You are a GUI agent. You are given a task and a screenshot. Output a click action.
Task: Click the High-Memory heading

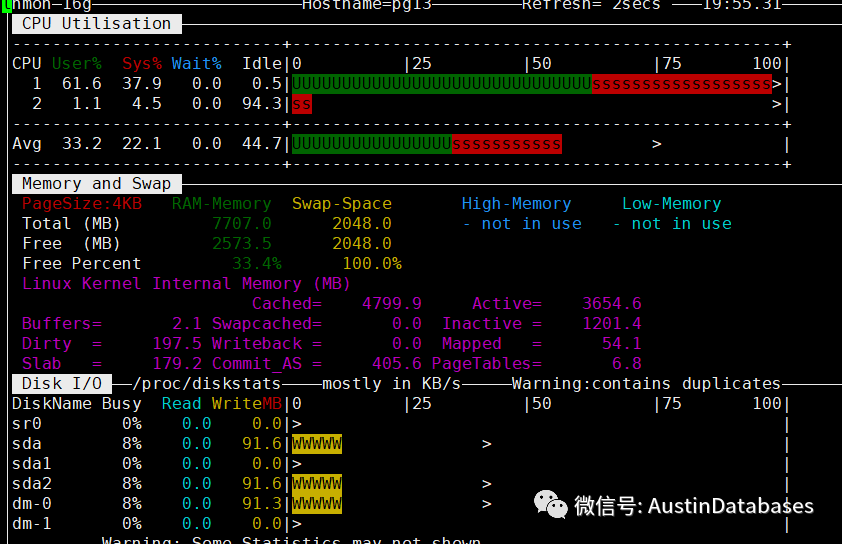click(x=517, y=204)
